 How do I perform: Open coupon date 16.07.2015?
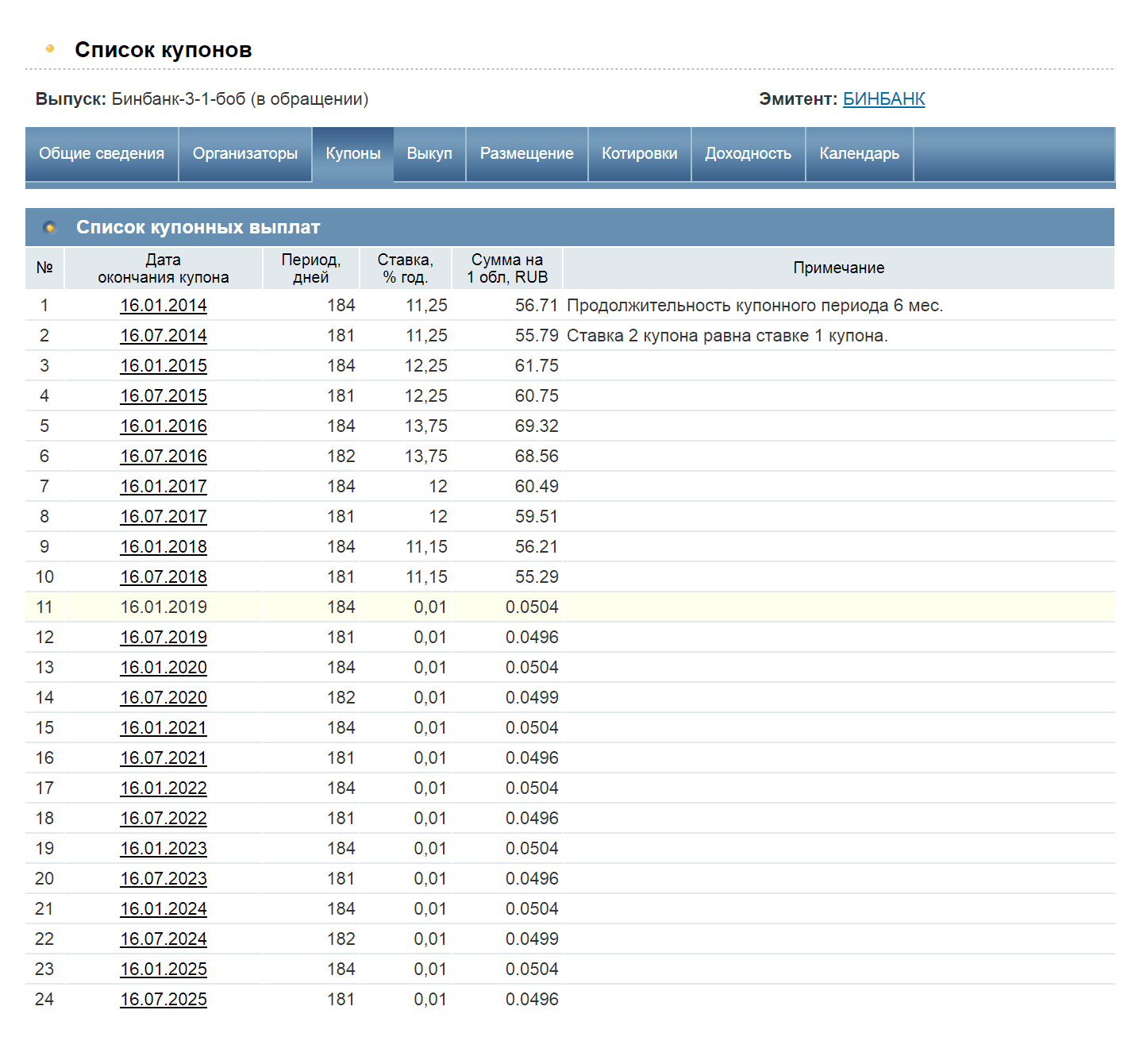tap(164, 396)
